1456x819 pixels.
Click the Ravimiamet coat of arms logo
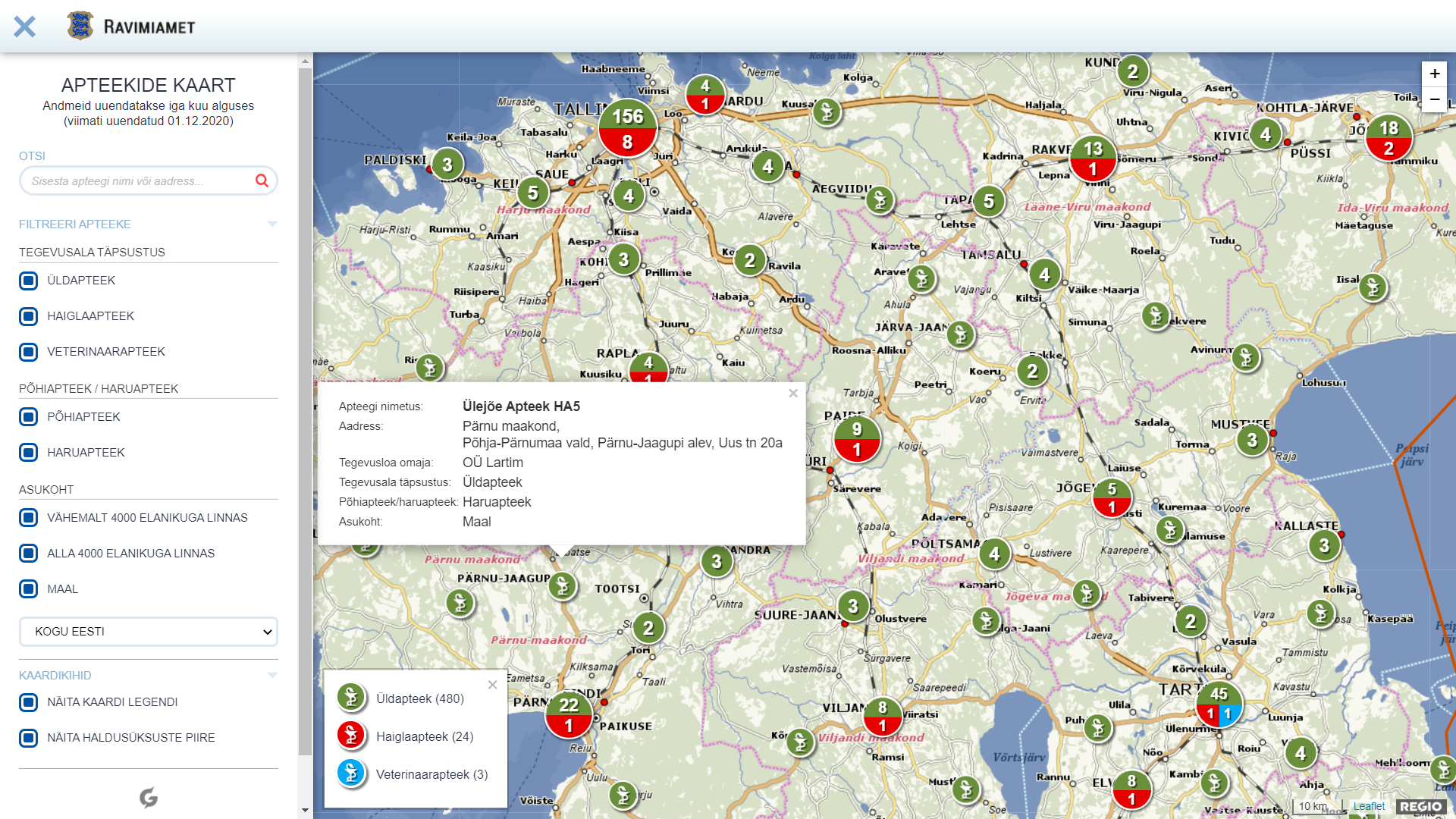(80, 26)
